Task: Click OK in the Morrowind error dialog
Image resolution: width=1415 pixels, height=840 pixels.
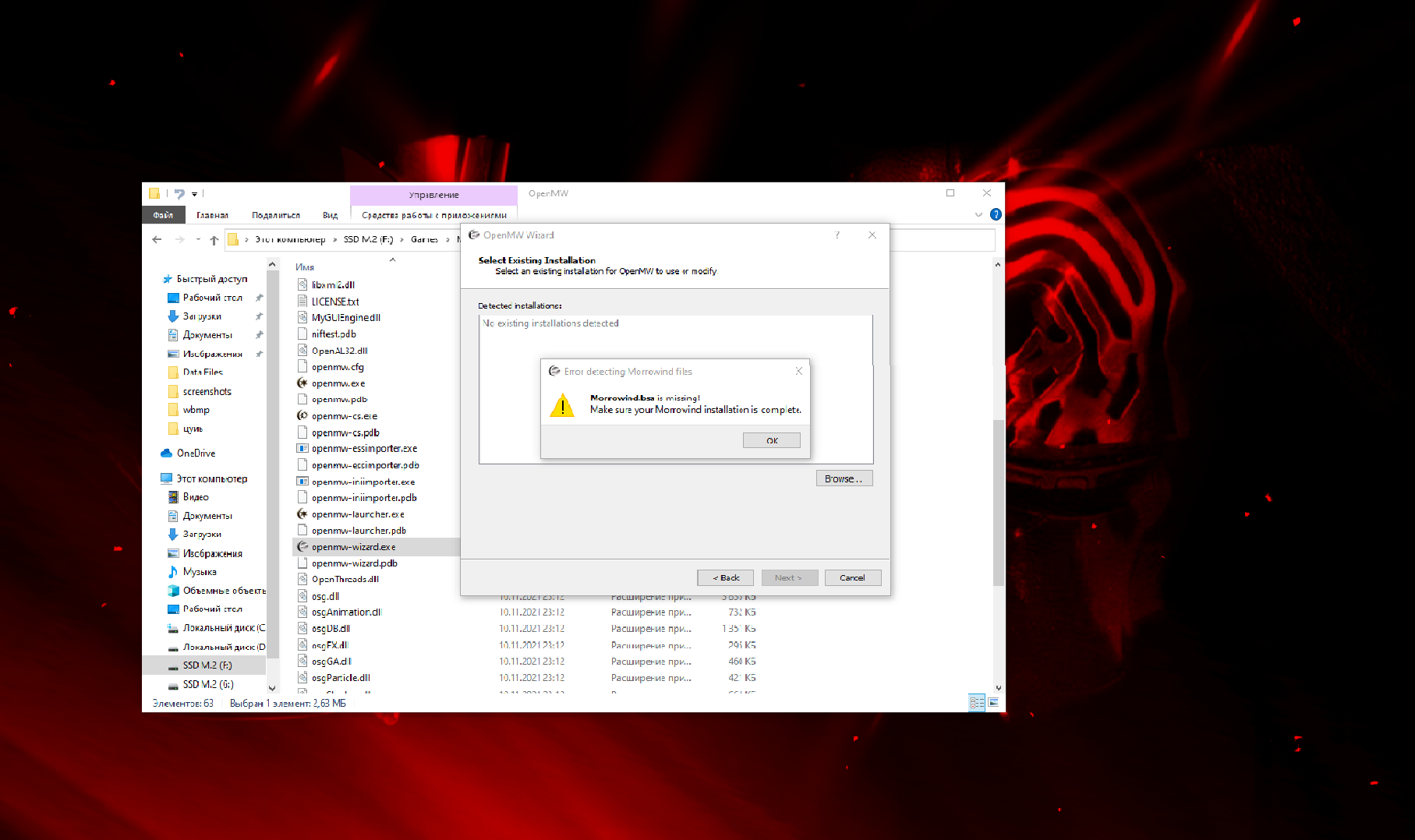Action: coord(771,440)
